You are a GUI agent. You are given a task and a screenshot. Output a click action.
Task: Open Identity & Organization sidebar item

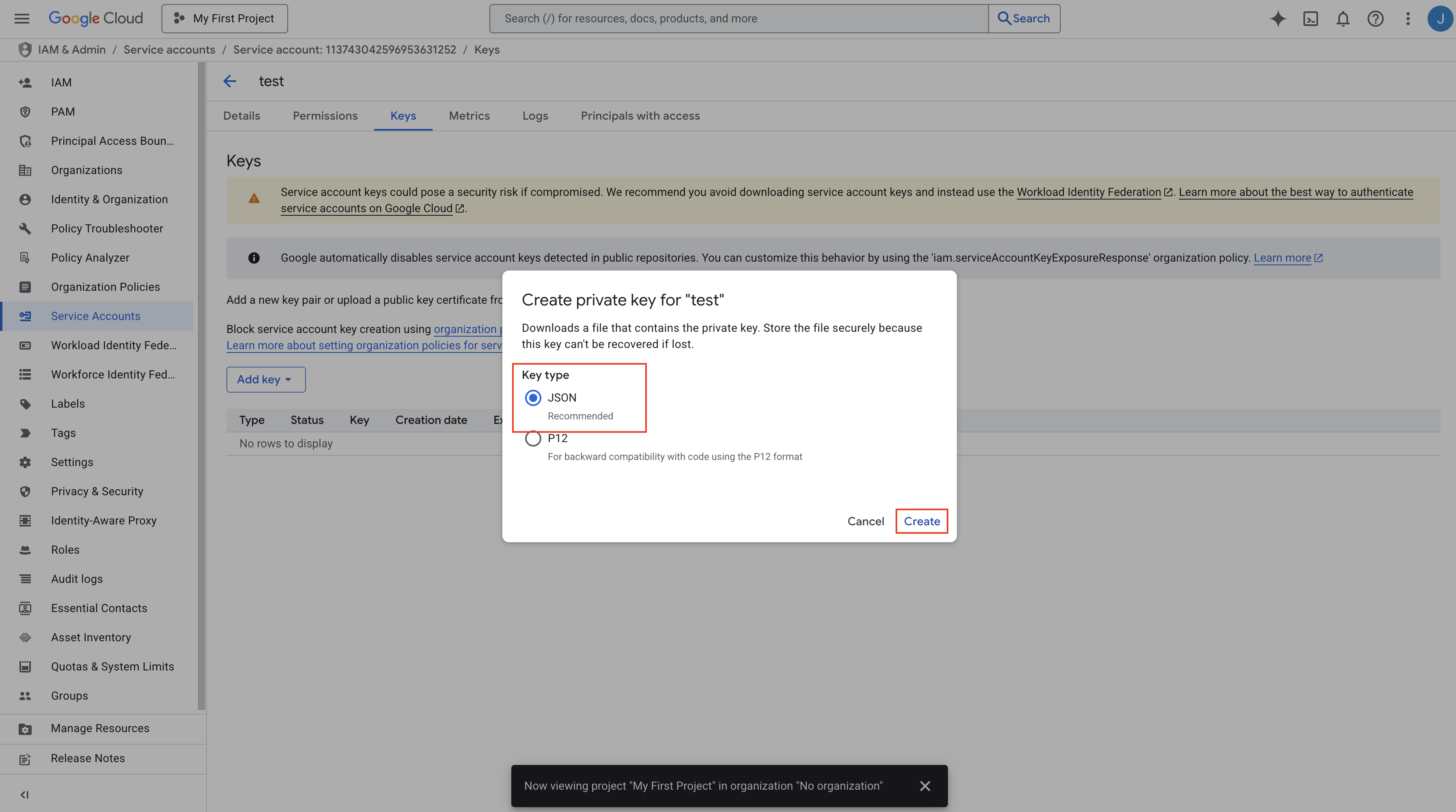(x=97, y=200)
